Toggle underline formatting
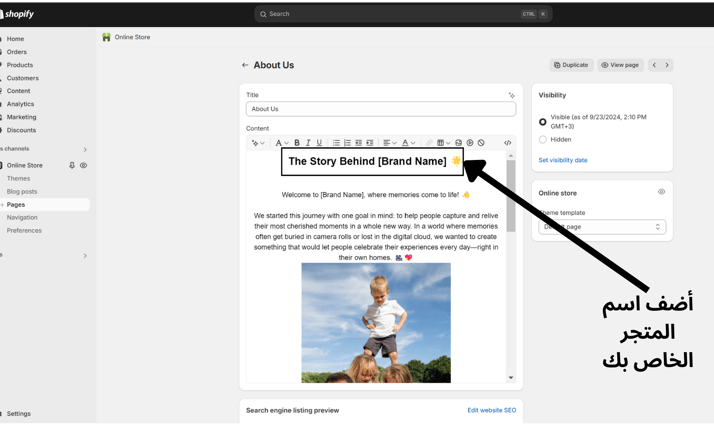Screen dimensions: 714x425 (x=319, y=143)
